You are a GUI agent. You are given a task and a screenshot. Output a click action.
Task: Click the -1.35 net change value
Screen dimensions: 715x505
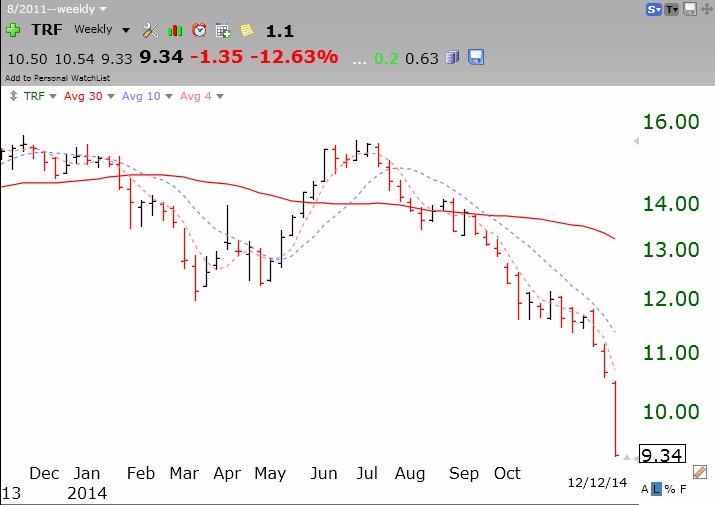216,57
